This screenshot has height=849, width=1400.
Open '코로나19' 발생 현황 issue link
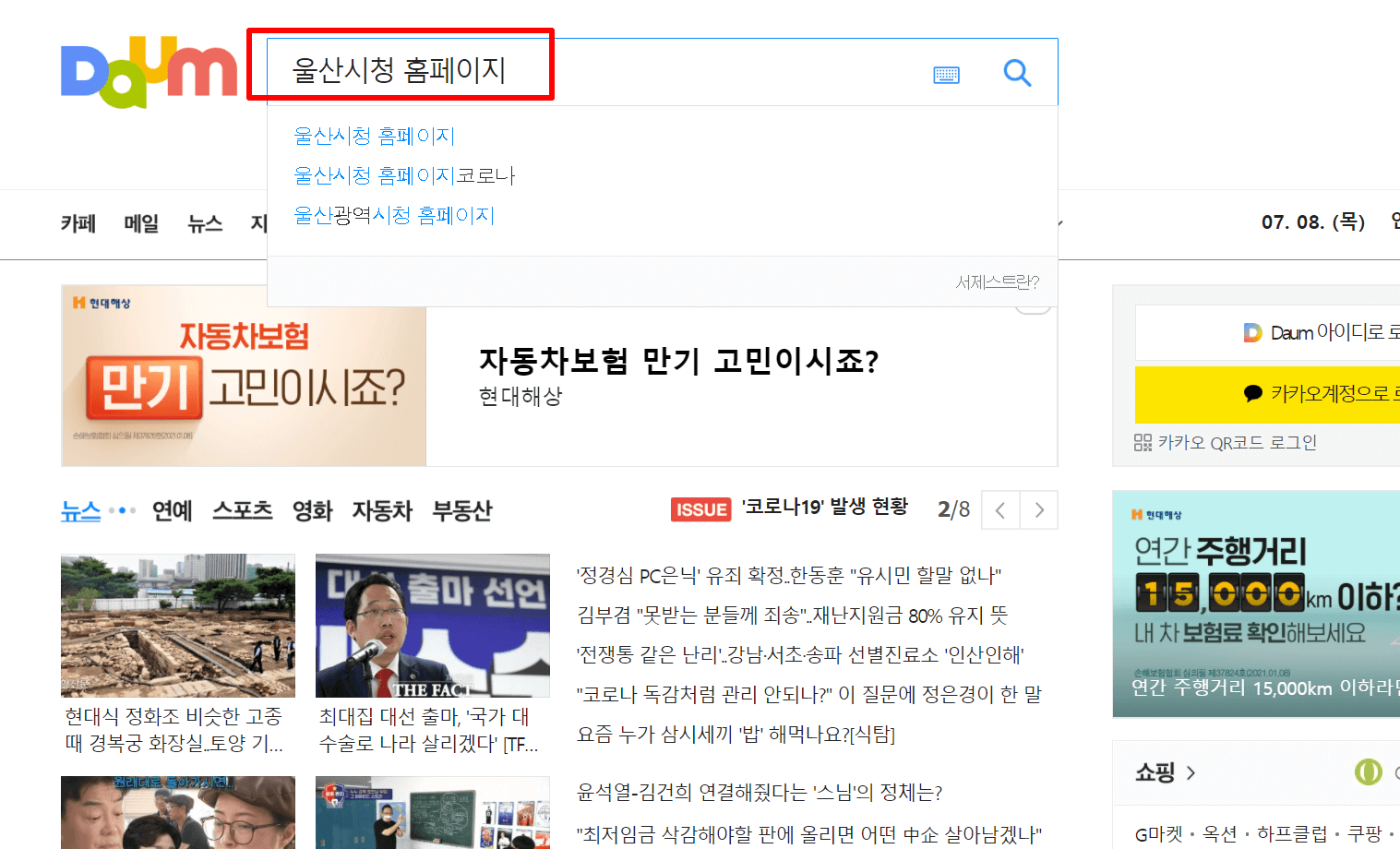click(825, 507)
